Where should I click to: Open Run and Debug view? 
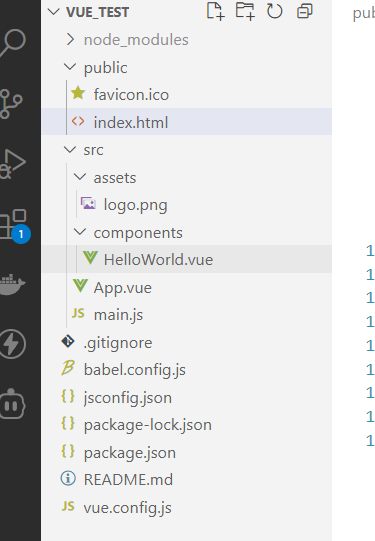(x=12, y=164)
